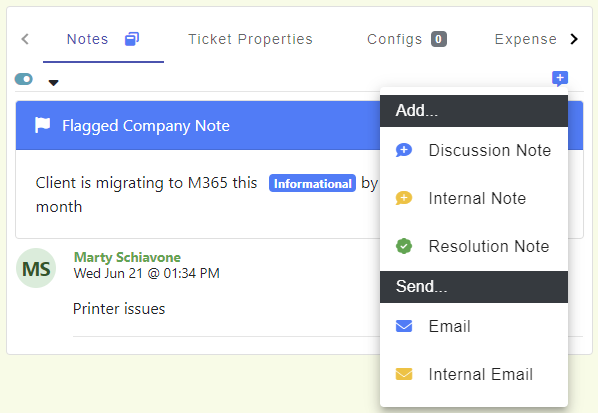
Task: Toggle the notes filter switch
Action: (x=24, y=79)
